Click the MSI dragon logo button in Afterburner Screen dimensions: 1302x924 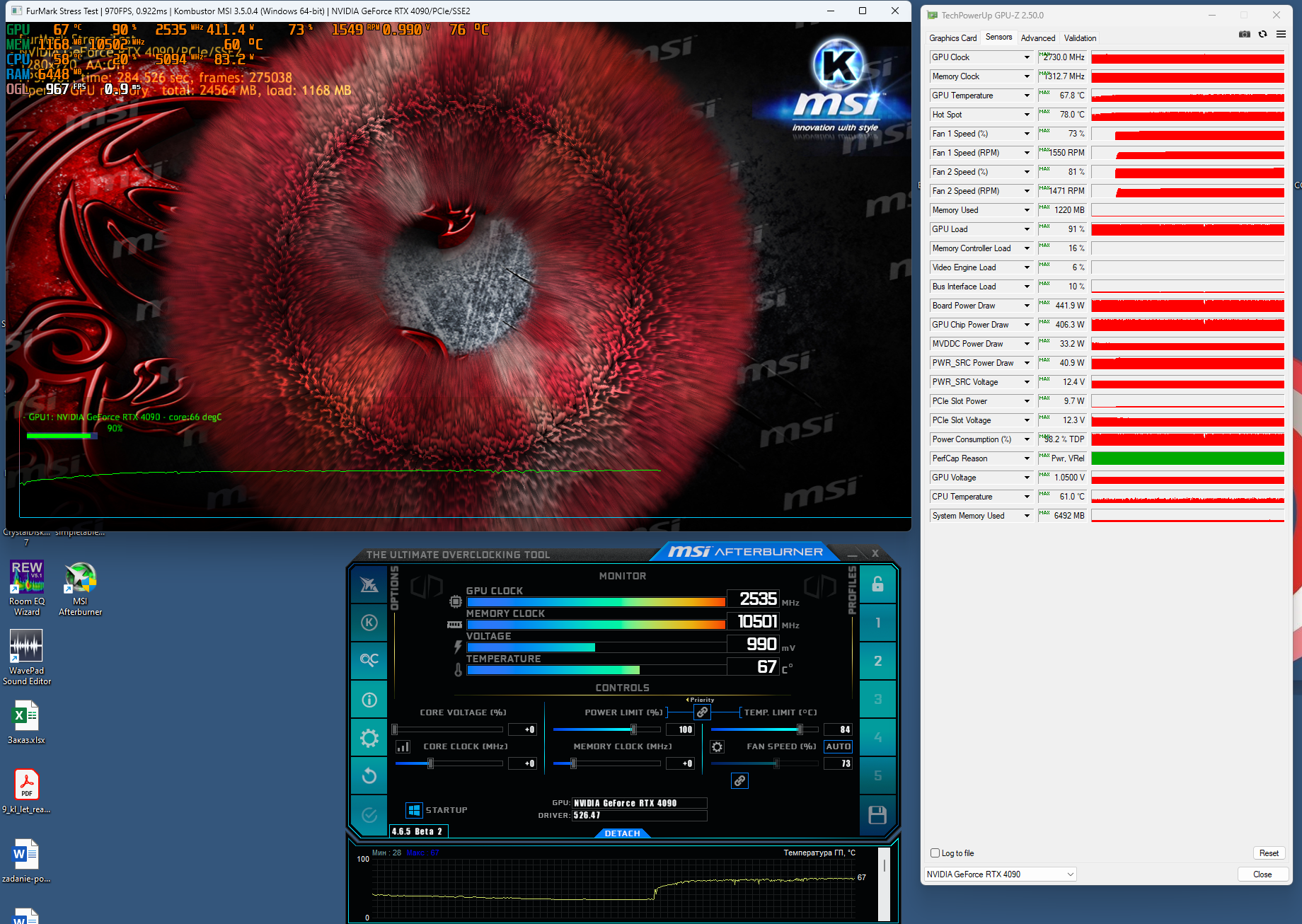pyautogui.click(x=369, y=584)
